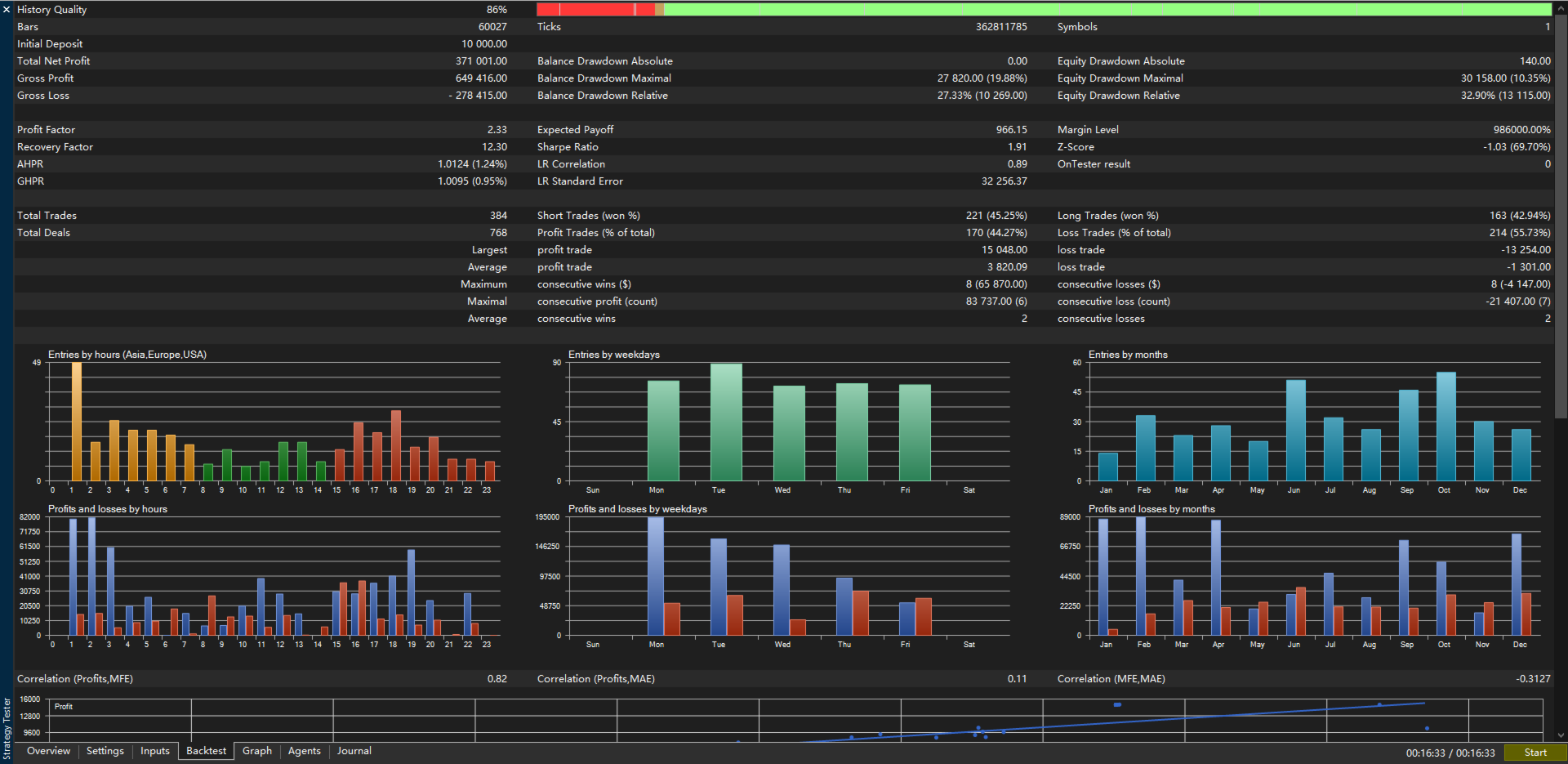View the Journal tab
The image size is (1568, 764).
(x=354, y=751)
